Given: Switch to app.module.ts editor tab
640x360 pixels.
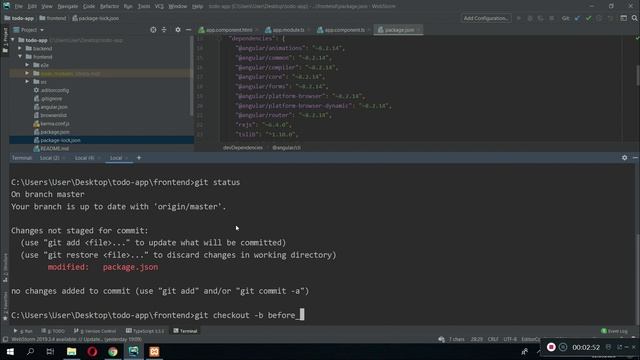Looking at the screenshot, I should 288,30.
